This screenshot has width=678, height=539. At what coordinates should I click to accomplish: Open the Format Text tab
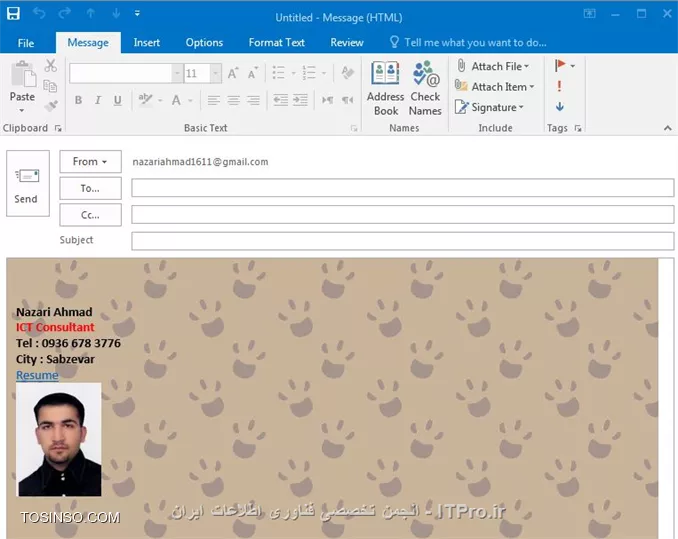pyautogui.click(x=277, y=42)
